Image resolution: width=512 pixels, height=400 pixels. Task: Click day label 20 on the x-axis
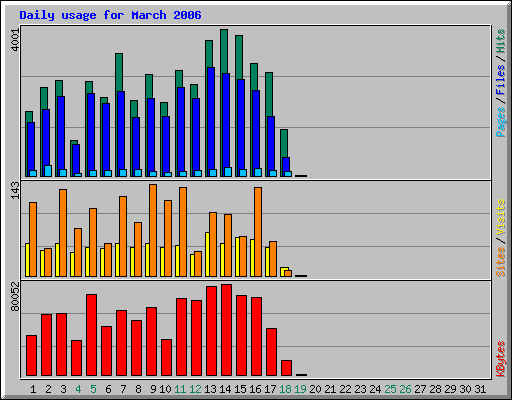point(315,389)
